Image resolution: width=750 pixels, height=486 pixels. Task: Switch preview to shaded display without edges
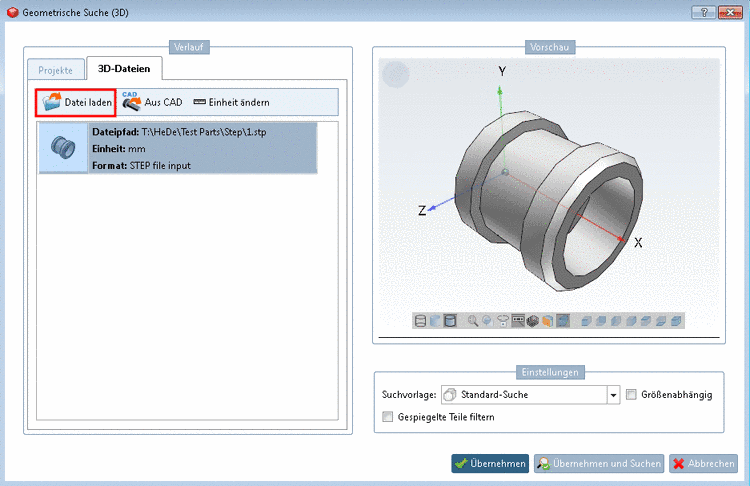coord(435,320)
